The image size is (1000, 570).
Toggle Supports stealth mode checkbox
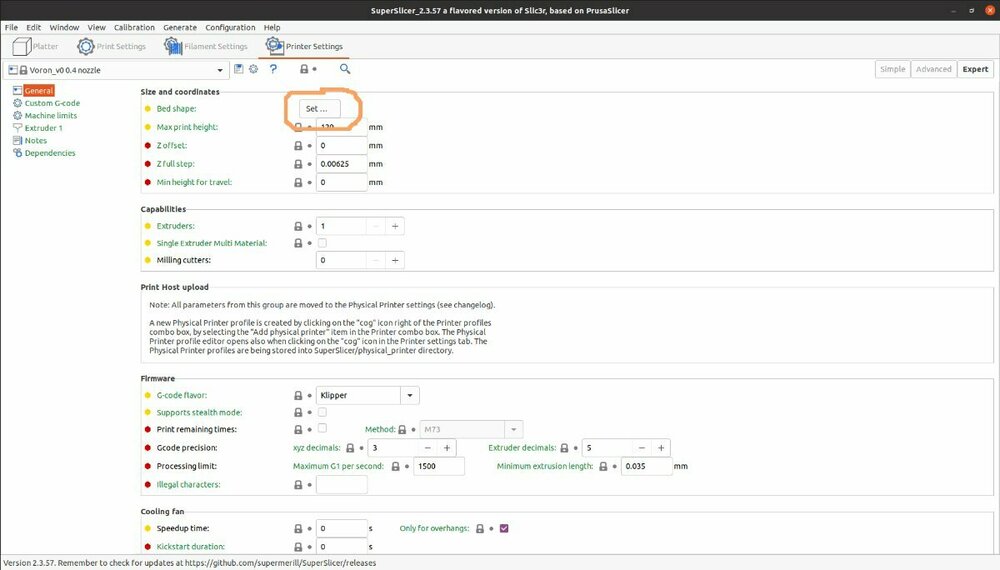click(322, 413)
